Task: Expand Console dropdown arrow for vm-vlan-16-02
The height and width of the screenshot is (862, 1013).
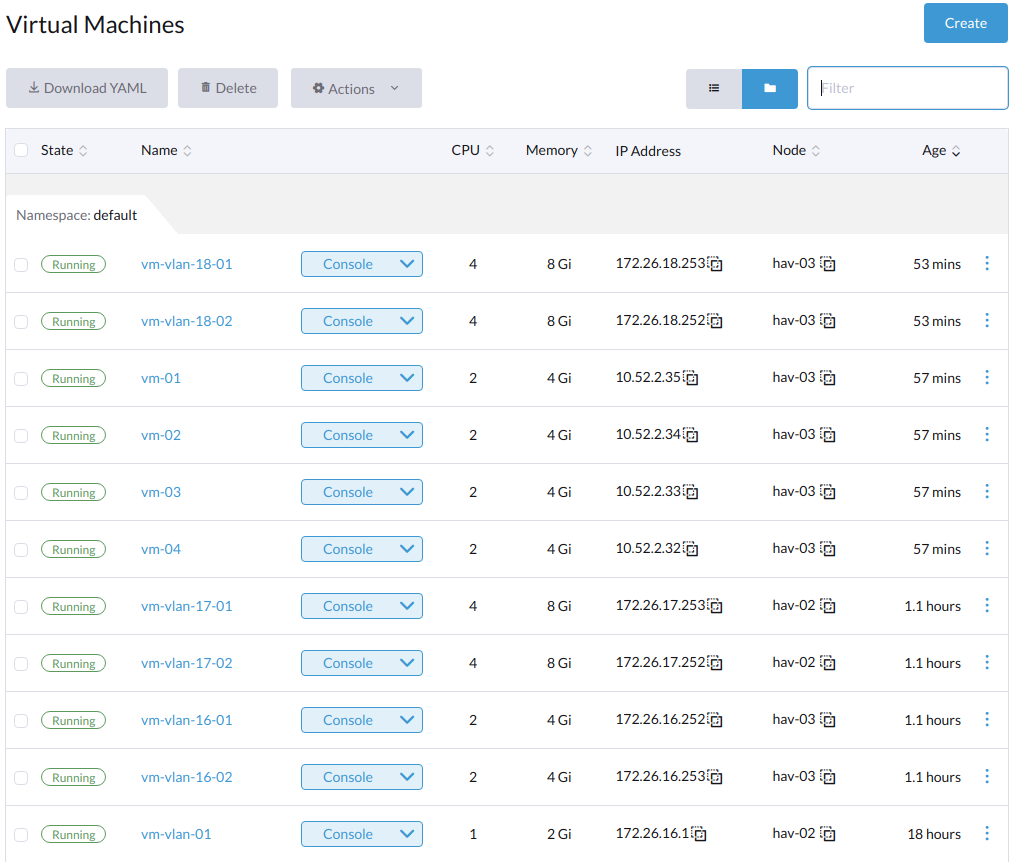Action: pos(407,777)
